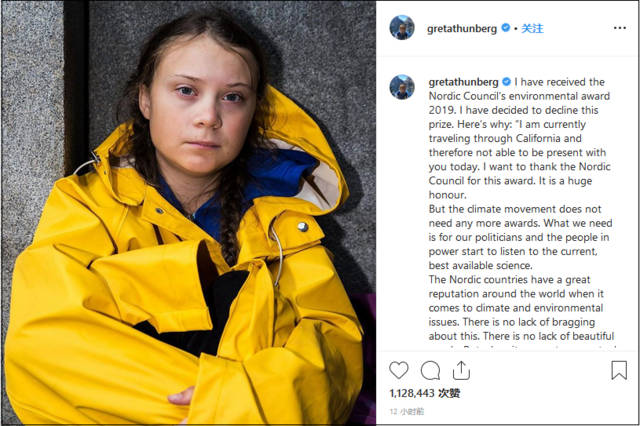The width and height of the screenshot is (640, 426).
Task: Click the blue verified badge in the header
Action: coord(505,28)
